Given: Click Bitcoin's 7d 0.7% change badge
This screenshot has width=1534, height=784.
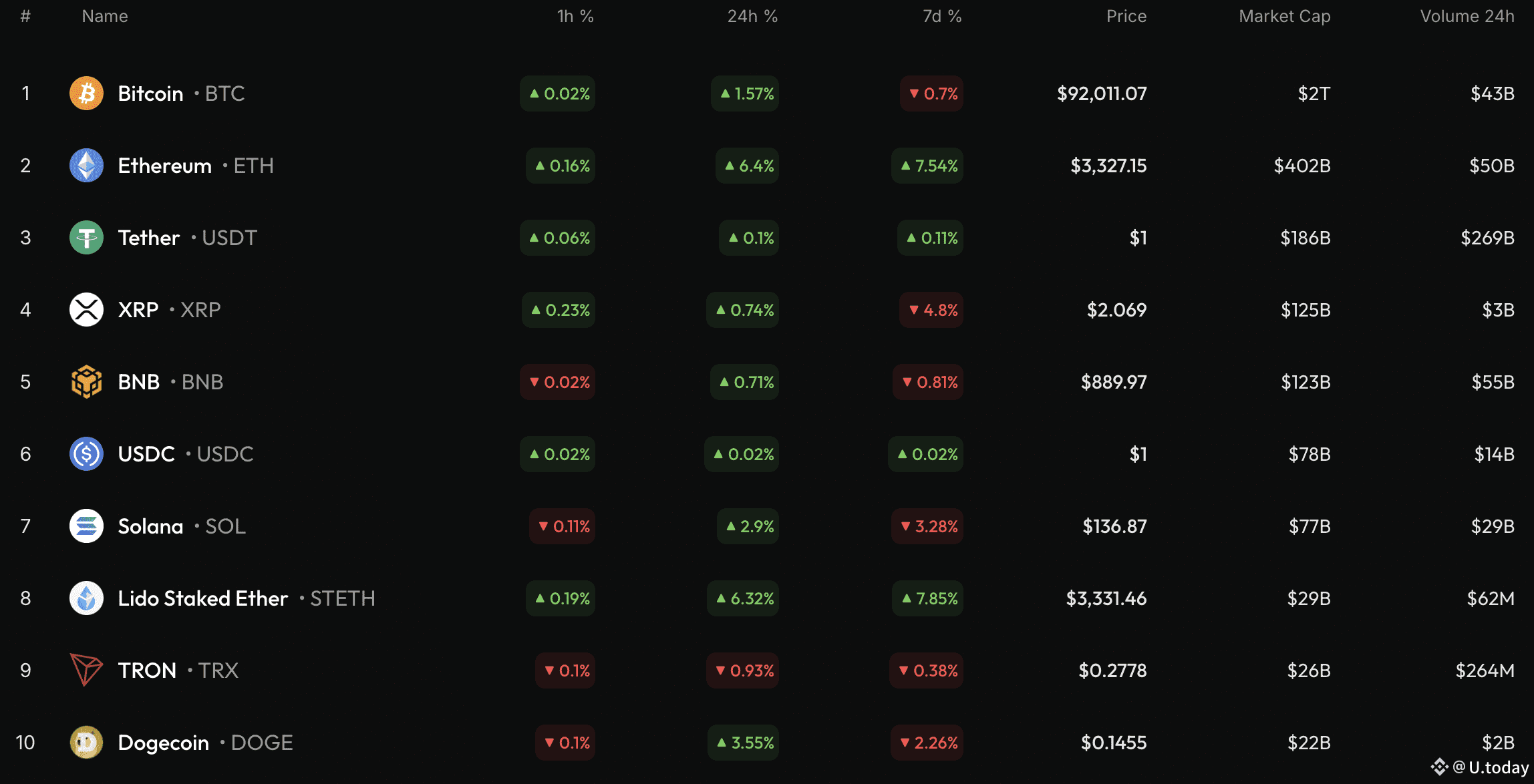Looking at the screenshot, I should tap(931, 93).
